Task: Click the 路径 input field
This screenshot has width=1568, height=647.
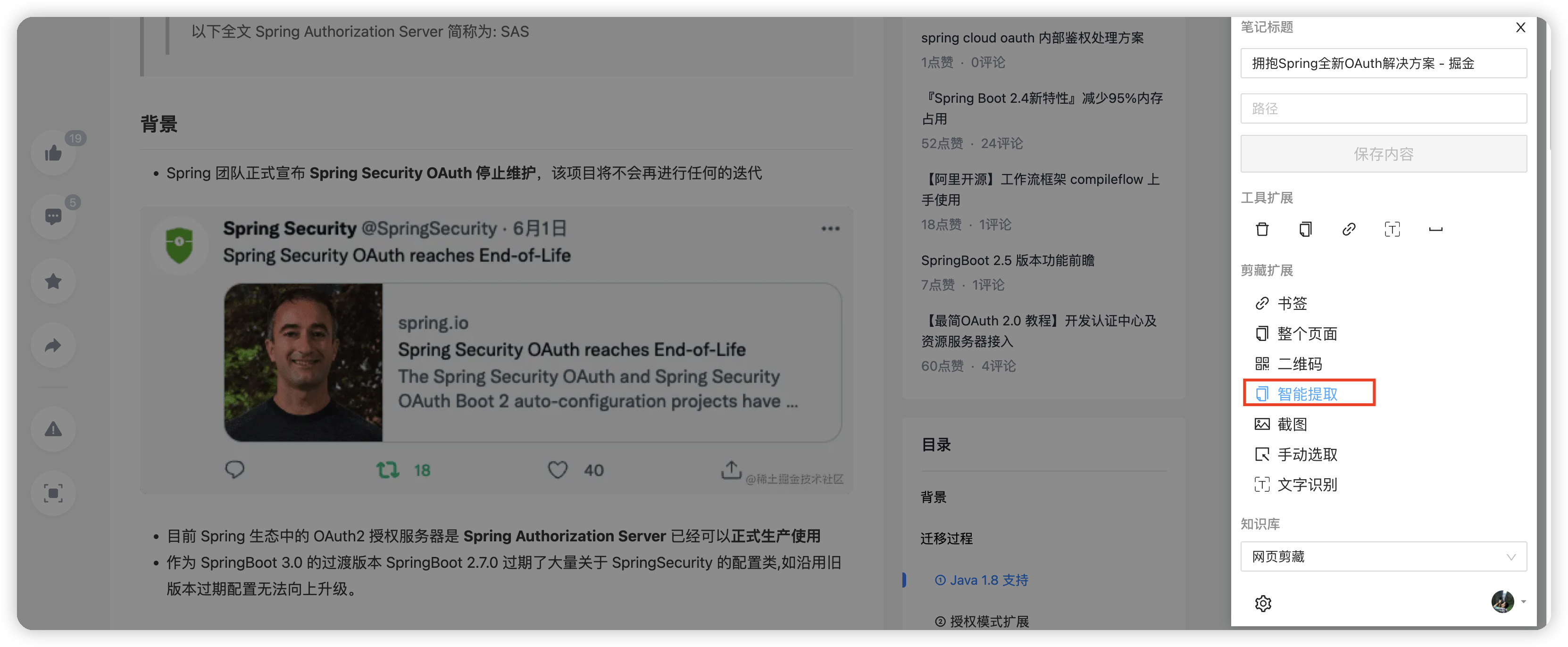Action: point(1384,108)
